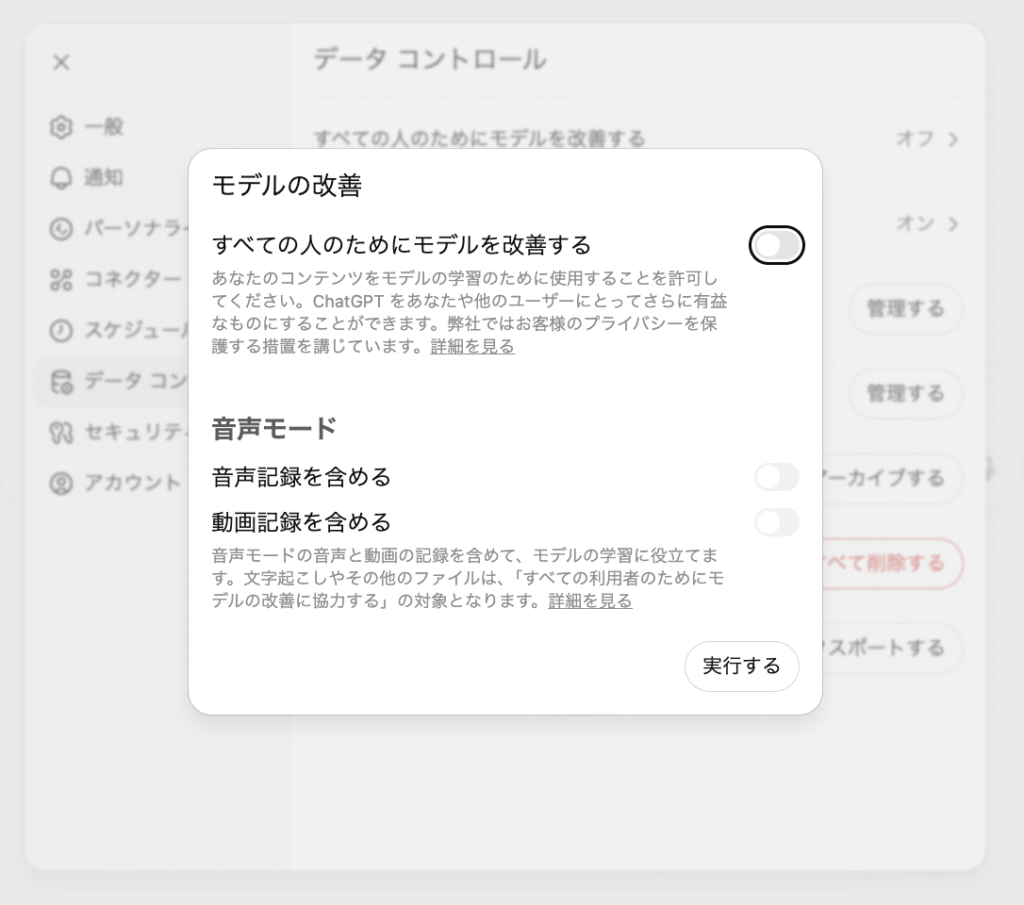This screenshot has height=905, width=1024.
Task: Click the Data Controls database icon
Action: 61,381
